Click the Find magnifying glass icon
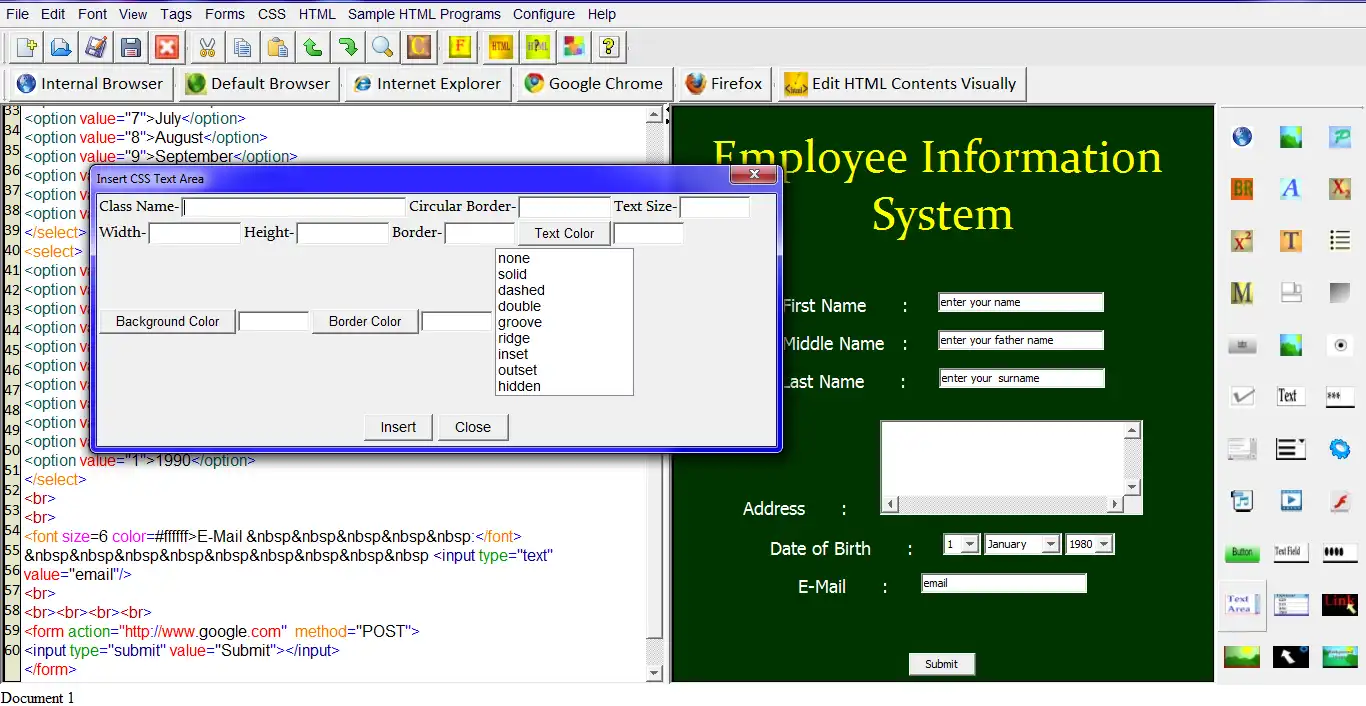This screenshot has height=706, width=1366. tap(382, 47)
